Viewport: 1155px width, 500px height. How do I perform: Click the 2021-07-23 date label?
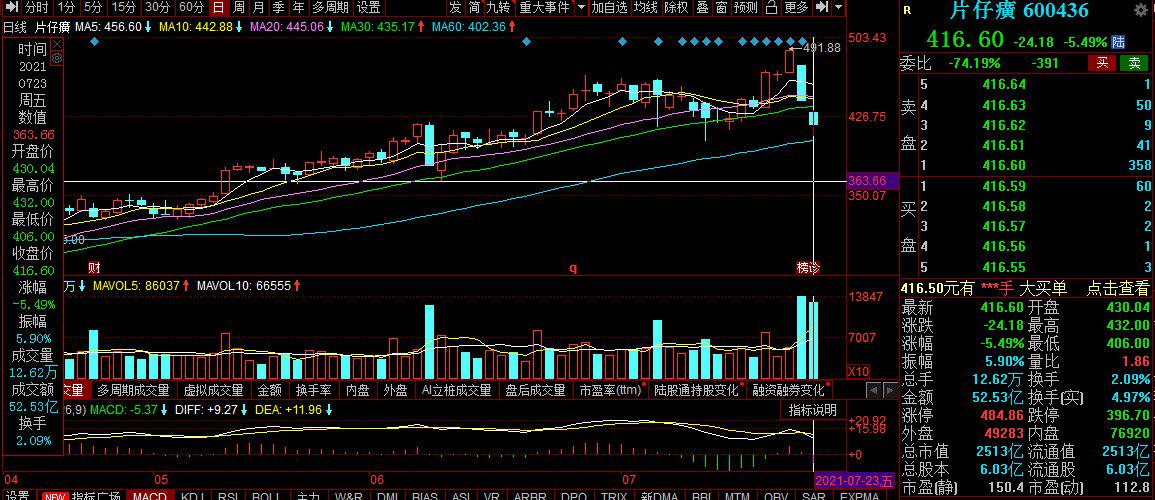click(x=854, y=480)
